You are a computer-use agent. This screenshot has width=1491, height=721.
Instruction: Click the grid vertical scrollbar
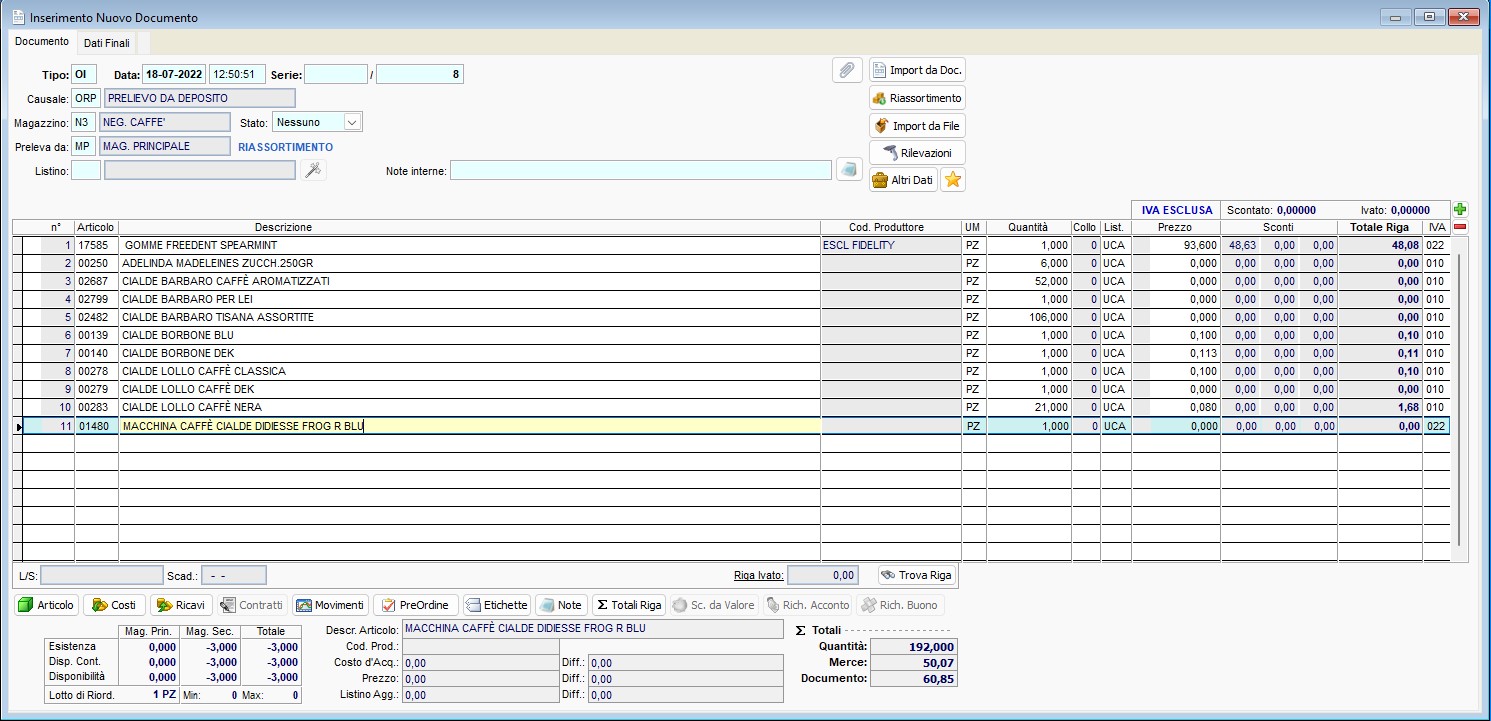pyautogui.click(x=1459, y=400)
